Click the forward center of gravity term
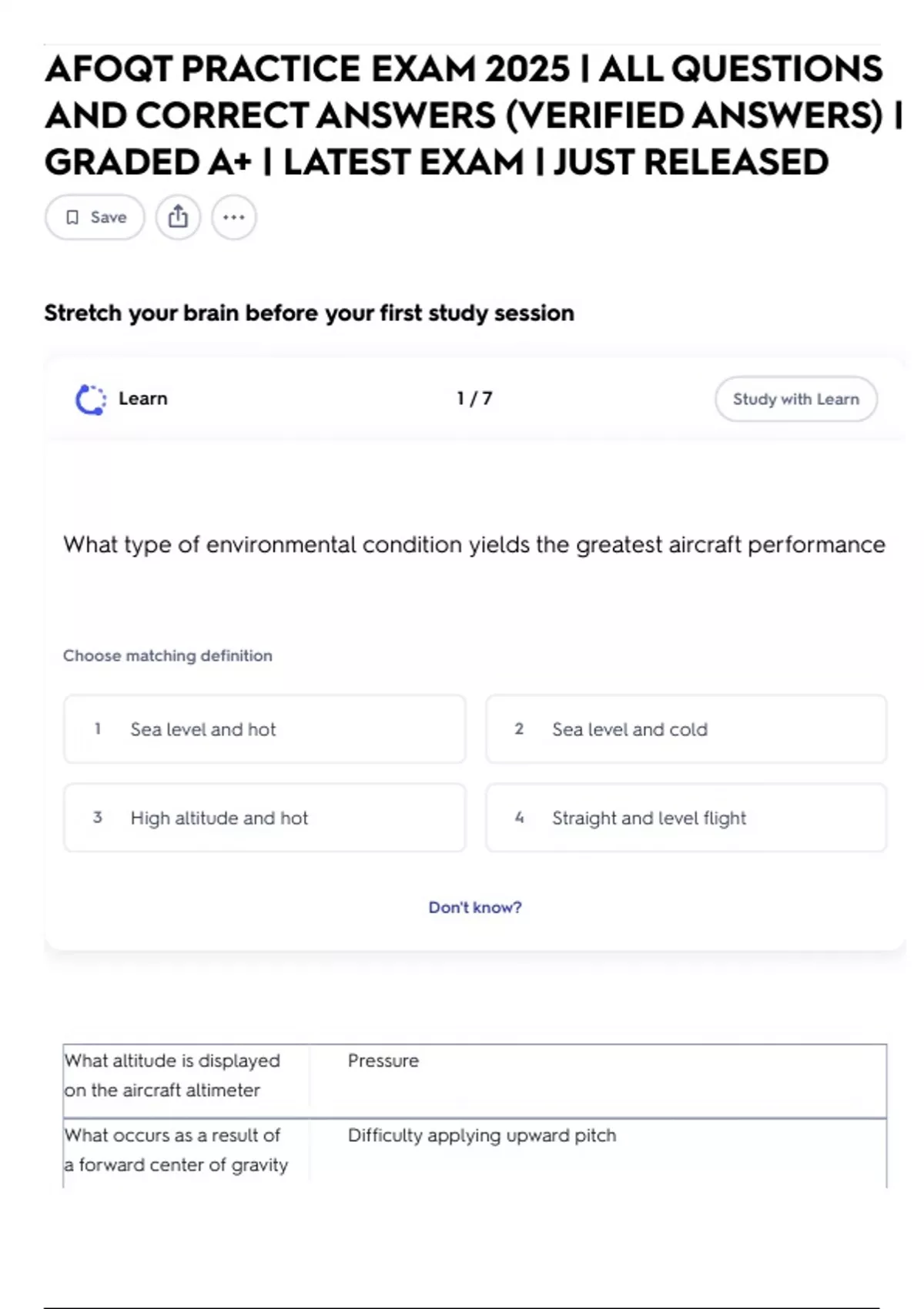Screen dimensions: 924x1309 click(x=176, y=1150)
